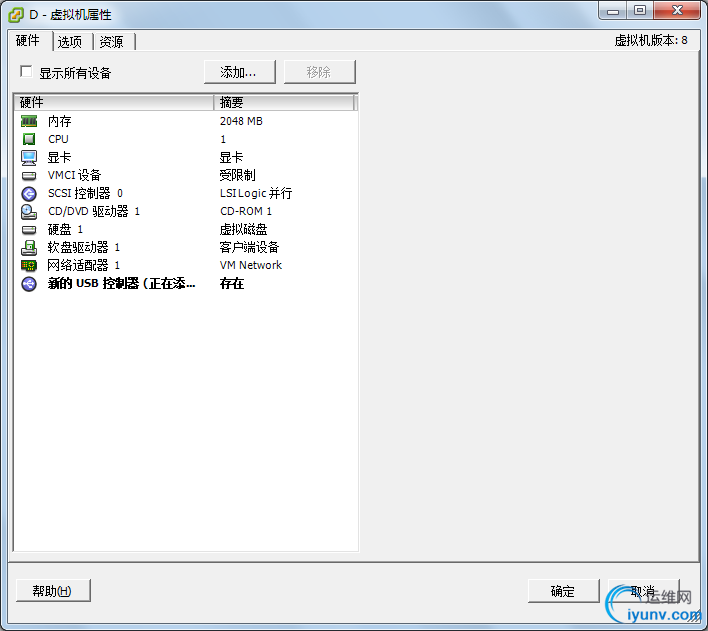Screen dimensions: 708x631
Task: Click the 受限制 summary text
Action: (238, 175)
